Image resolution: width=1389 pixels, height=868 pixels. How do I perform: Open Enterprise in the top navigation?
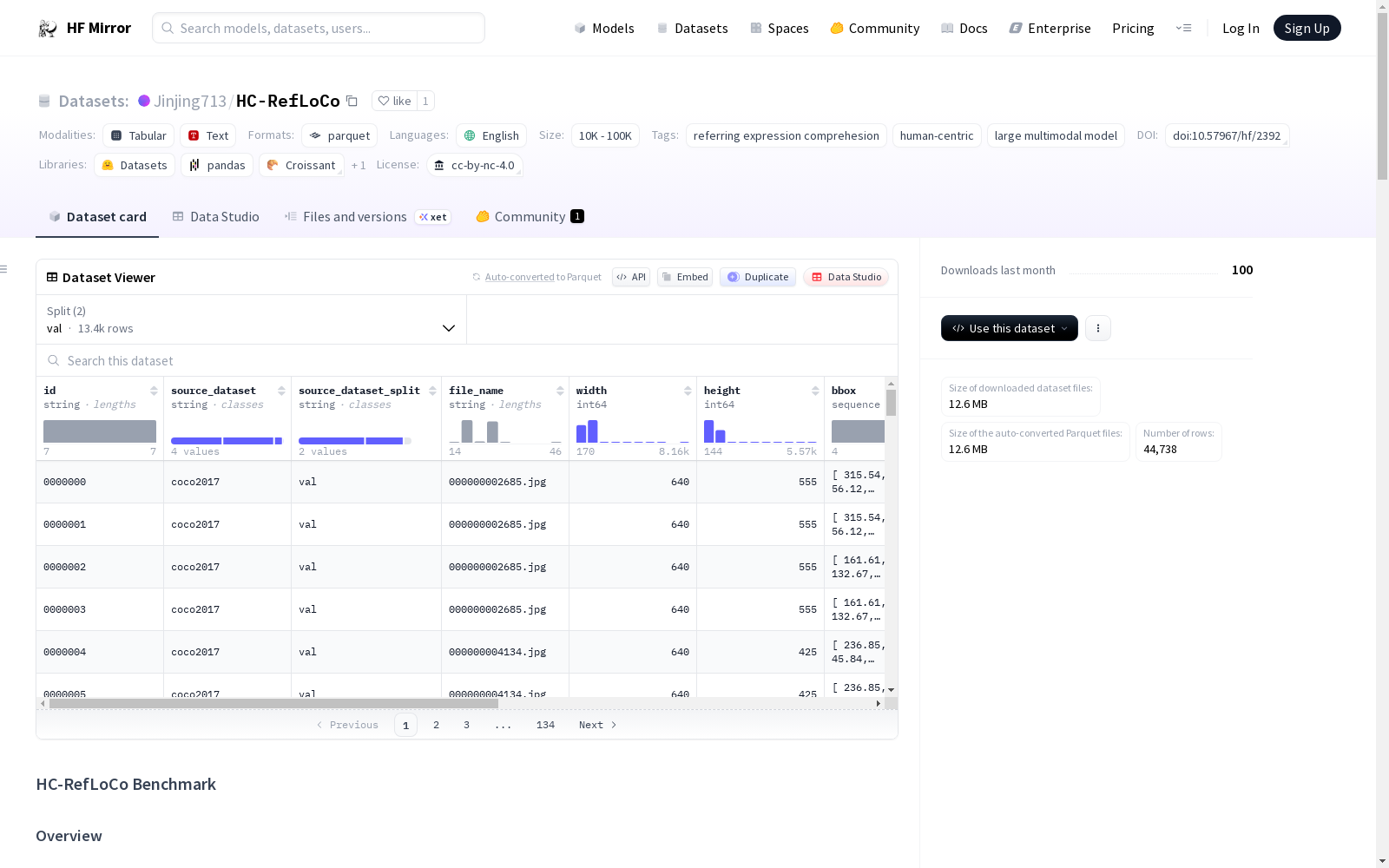[1050, 29]
